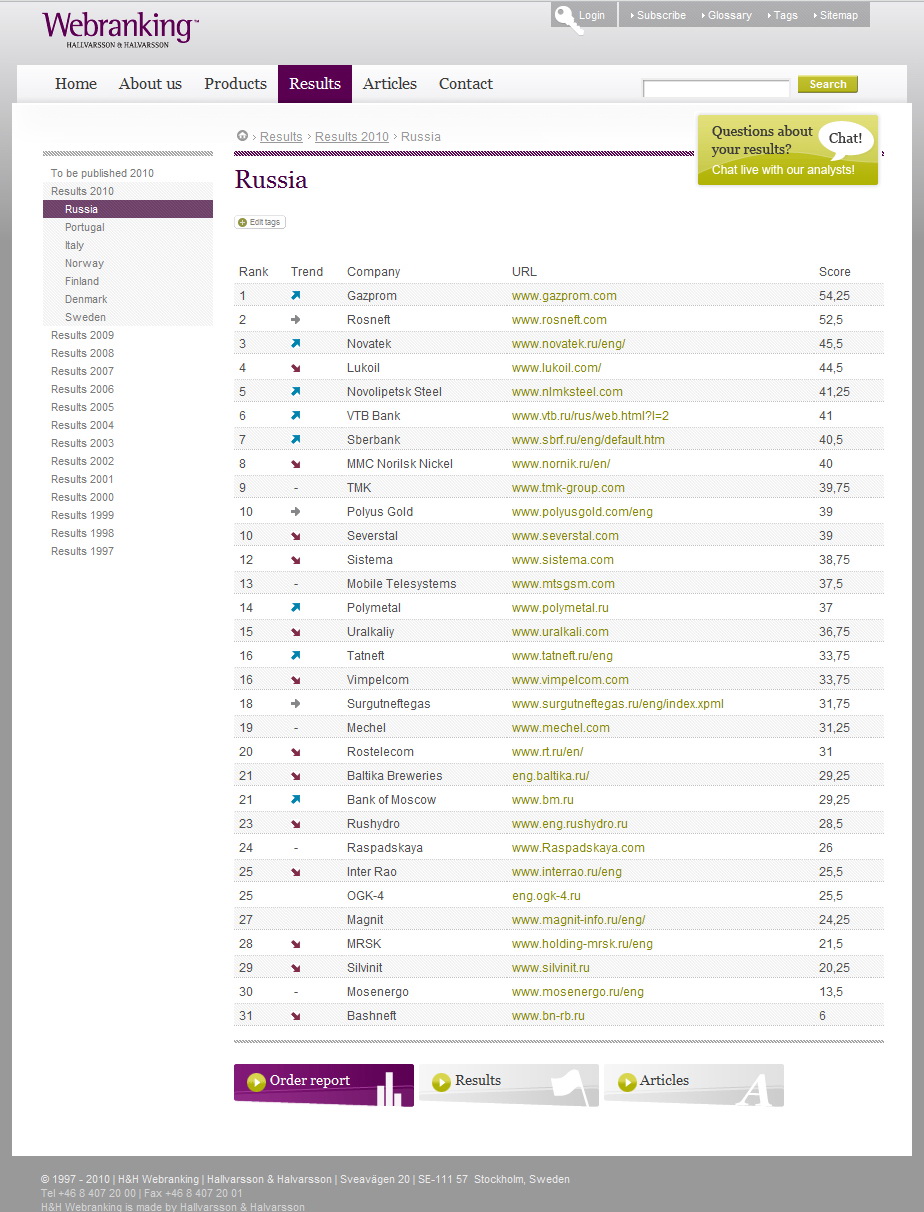Click the play icon on Order report
The image size is (924, 1212).
[x=257, y=1082]
